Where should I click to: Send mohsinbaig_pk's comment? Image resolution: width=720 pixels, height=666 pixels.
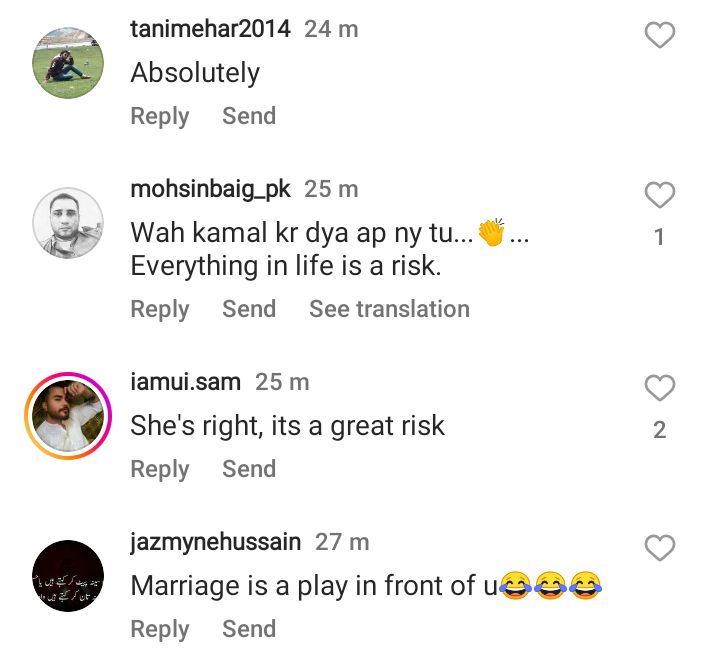point(249,309)
